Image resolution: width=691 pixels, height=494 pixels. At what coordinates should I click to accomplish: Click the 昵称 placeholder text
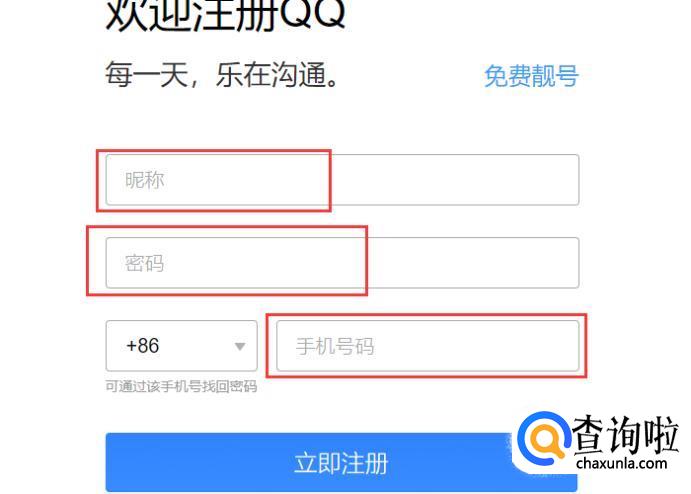pyautogui.click(x=145, y=180)
